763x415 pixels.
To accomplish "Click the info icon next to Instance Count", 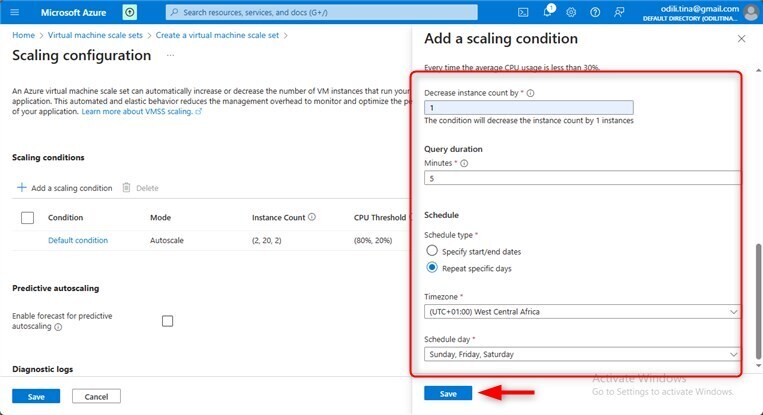I will 312,217.
